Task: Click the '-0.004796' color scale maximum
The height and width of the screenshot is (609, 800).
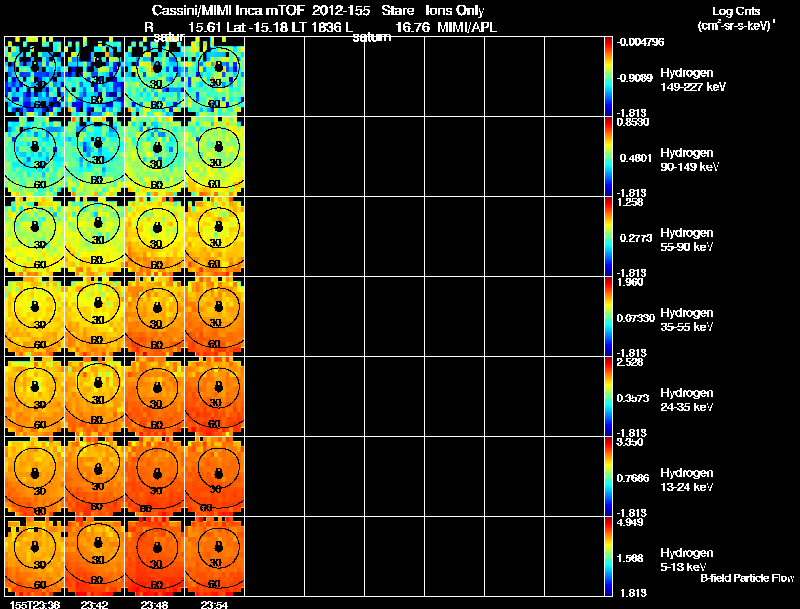Action: 641,42
